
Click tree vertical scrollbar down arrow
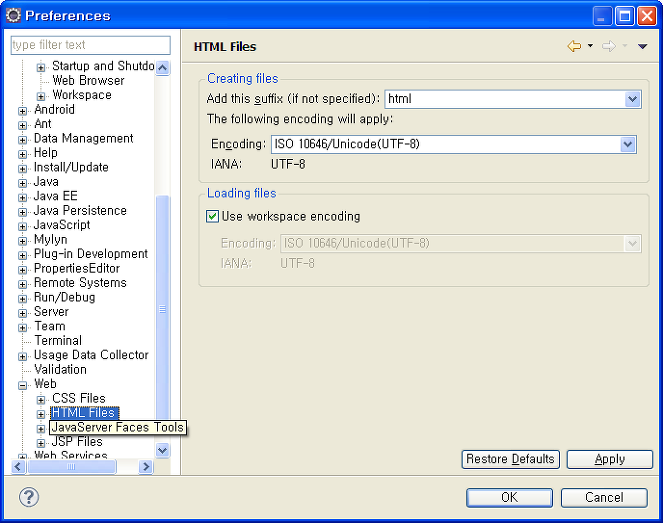162,450
